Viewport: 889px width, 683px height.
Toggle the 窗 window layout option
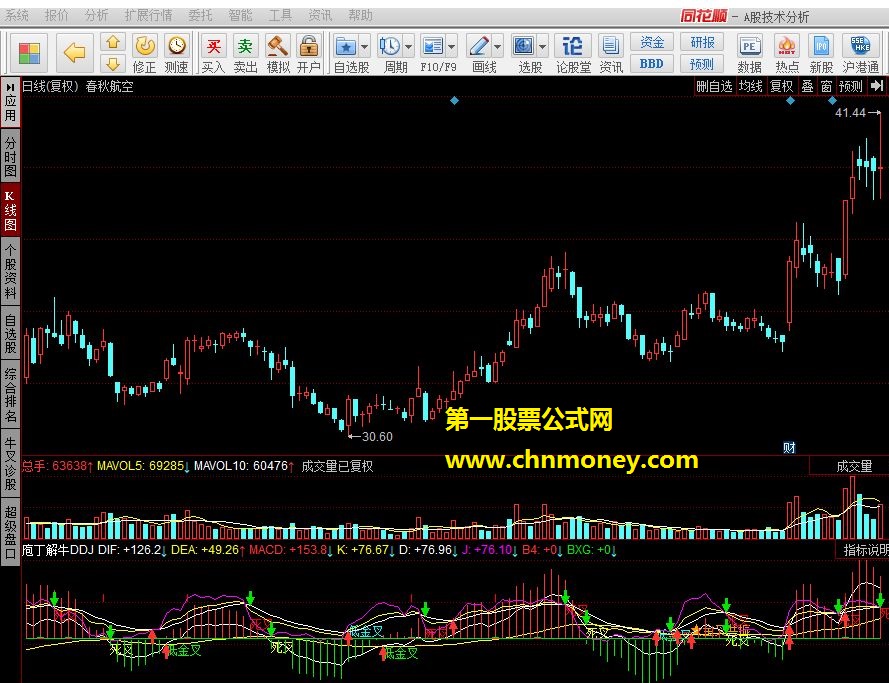[827, 86]
